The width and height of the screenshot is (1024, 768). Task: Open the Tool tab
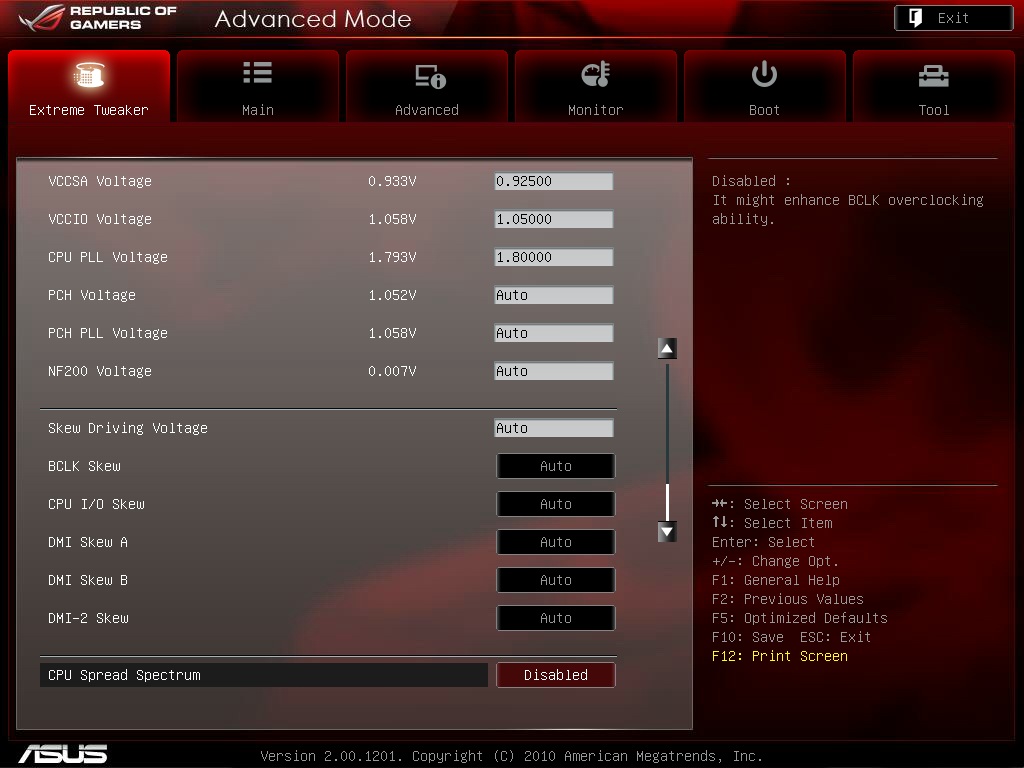[934, 86]
